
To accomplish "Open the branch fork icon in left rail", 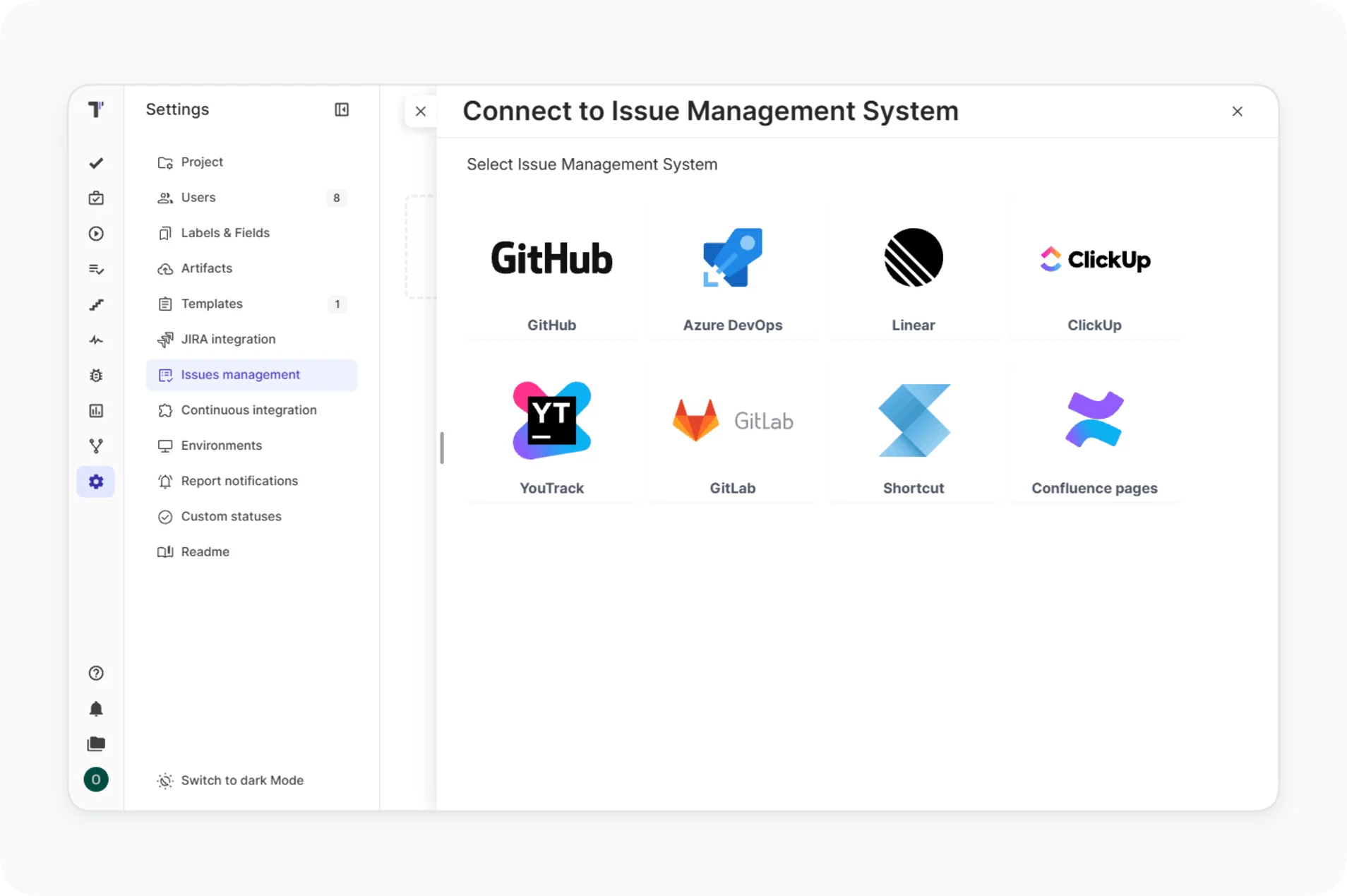I will [x=96, y=446].
